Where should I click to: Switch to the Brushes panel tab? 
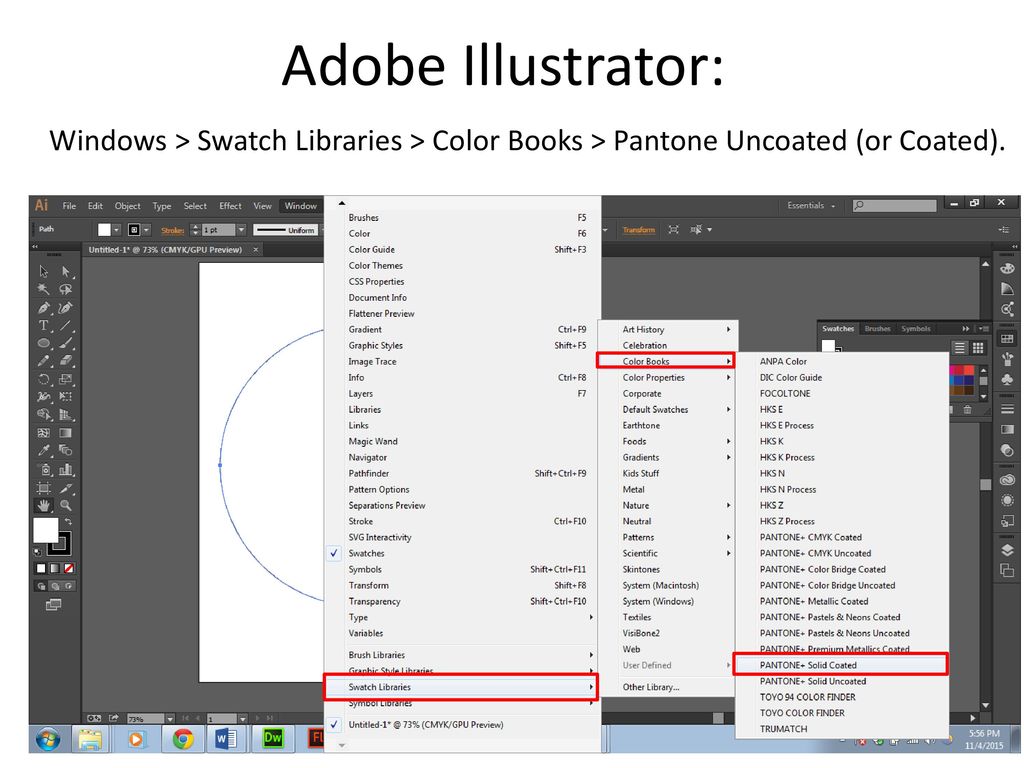point(877,328)
